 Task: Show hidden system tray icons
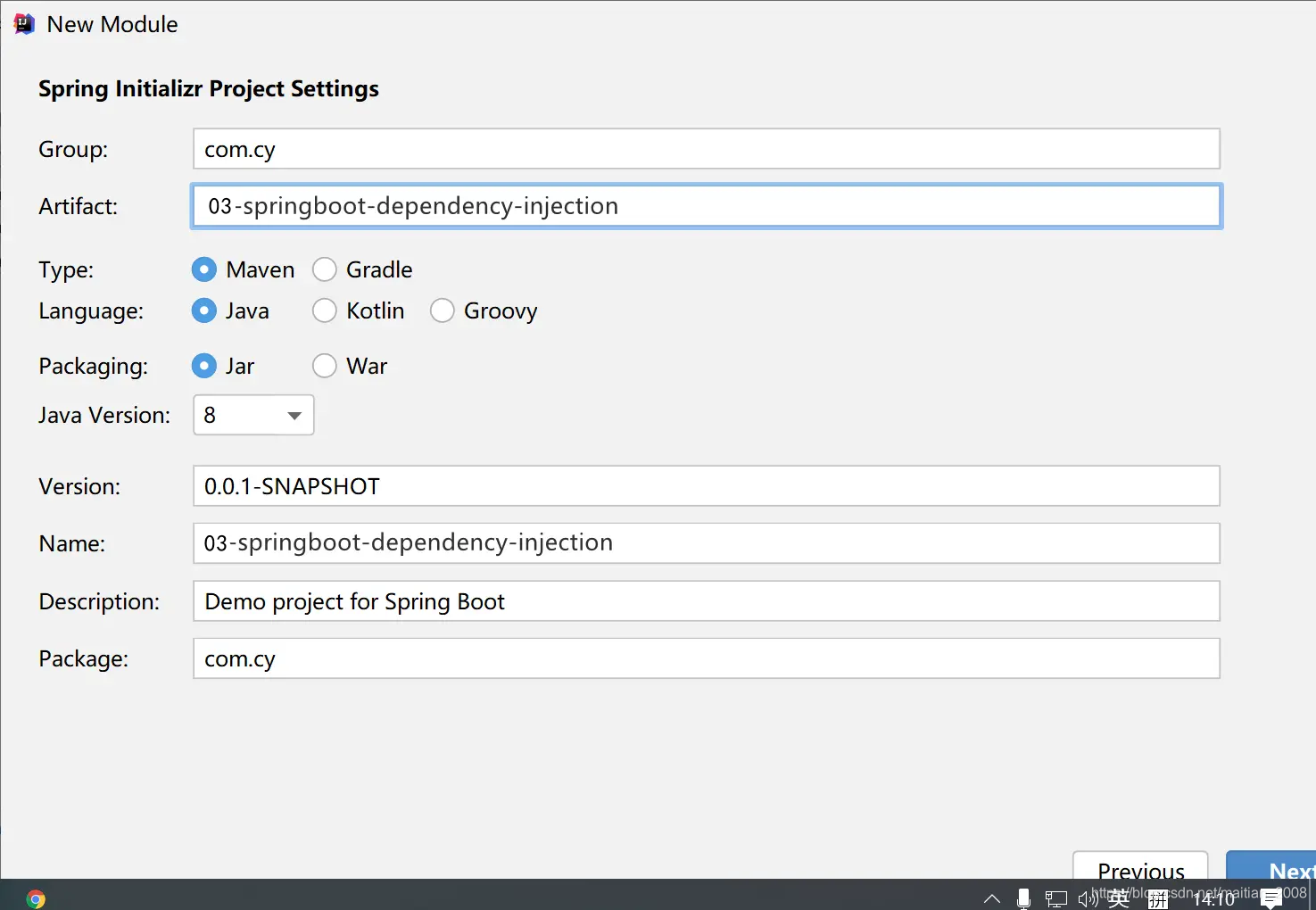pyautogui.click(x=991, y=898)
